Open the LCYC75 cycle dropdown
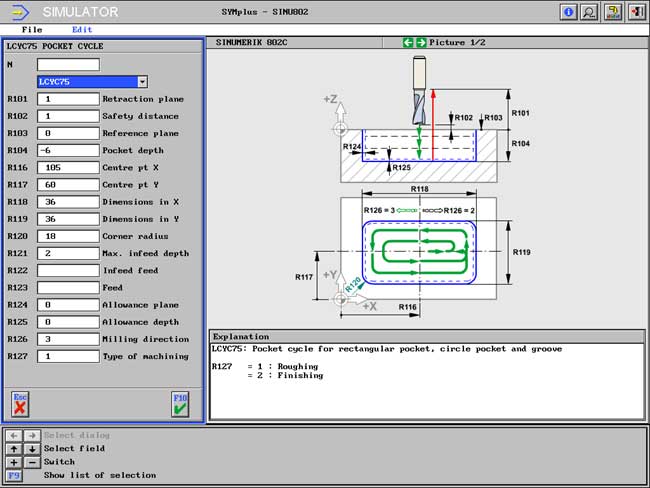Image resolution: width=650 pixels, height=488 pixels. pyautogui.click(x=142, y=82)
